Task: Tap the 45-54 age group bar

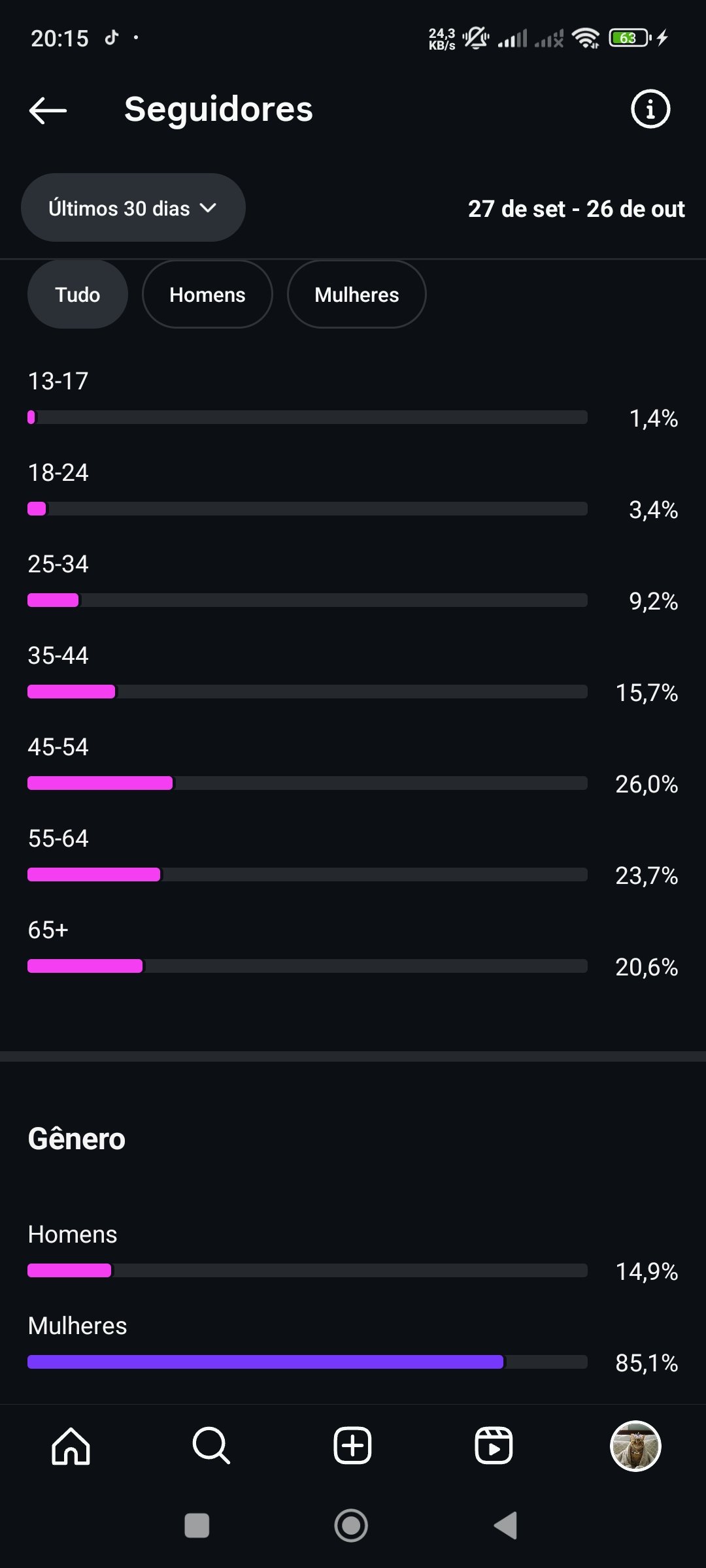Action: (307, 783)
